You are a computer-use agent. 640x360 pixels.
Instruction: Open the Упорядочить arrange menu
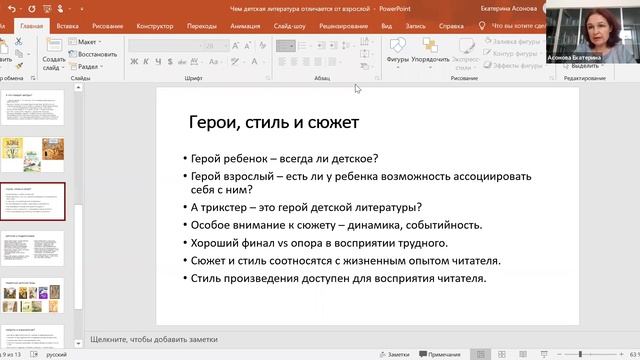tap(430, 53)
